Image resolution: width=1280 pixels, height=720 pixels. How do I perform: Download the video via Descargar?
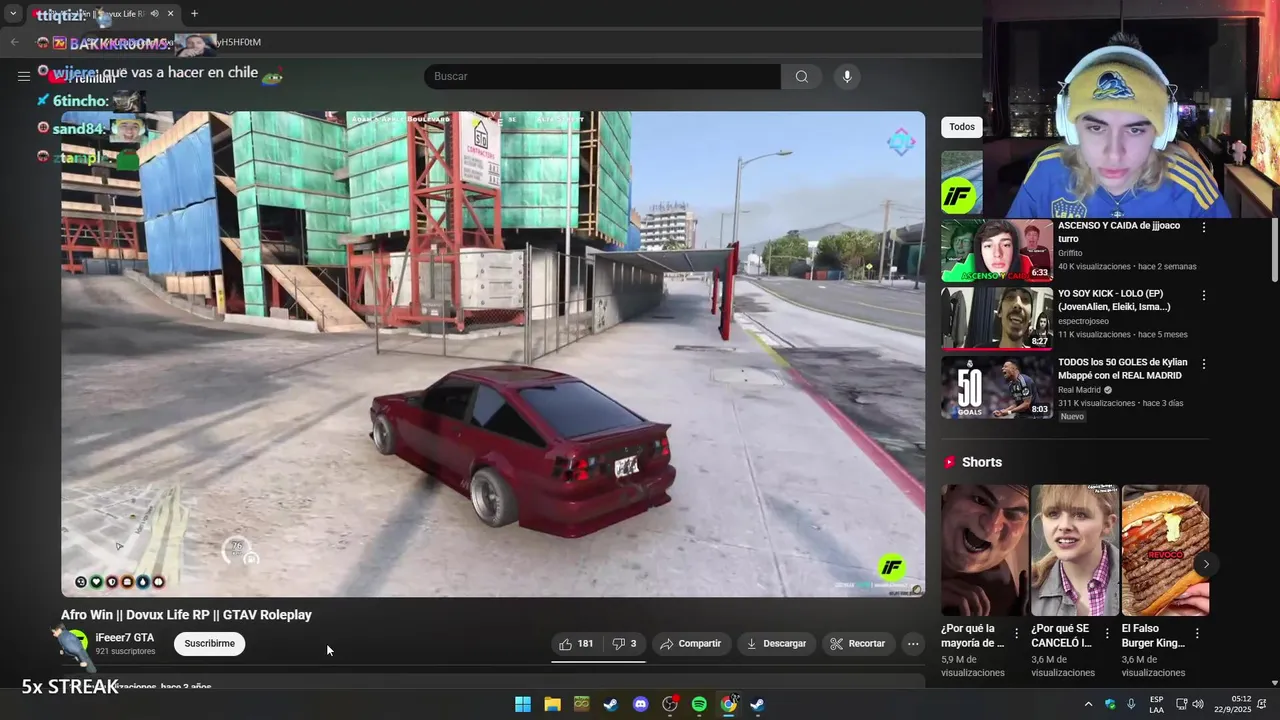[x=776, y=644]
